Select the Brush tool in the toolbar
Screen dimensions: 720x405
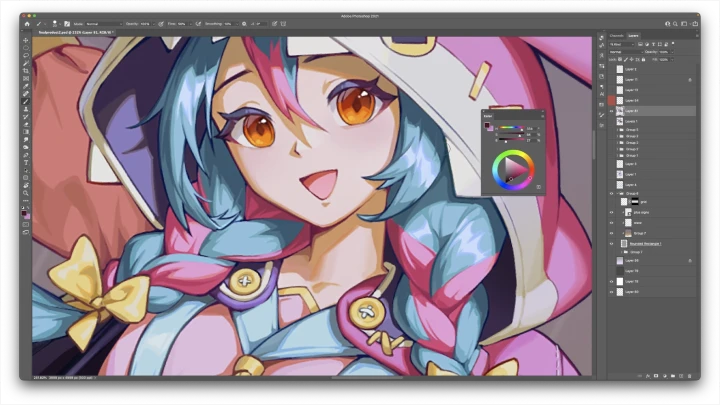(26, 101)
